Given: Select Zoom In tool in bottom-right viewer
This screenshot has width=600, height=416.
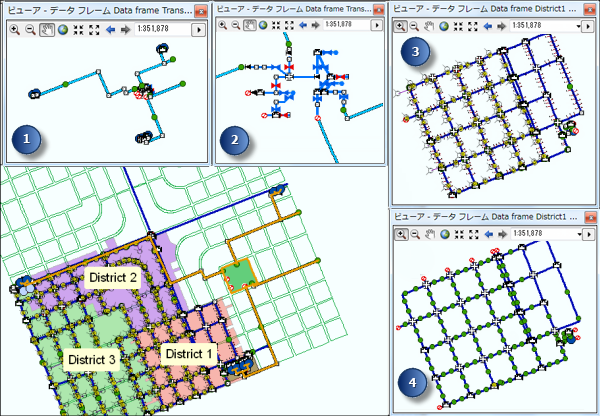Looking at the screenshot, I should [401, 234].
